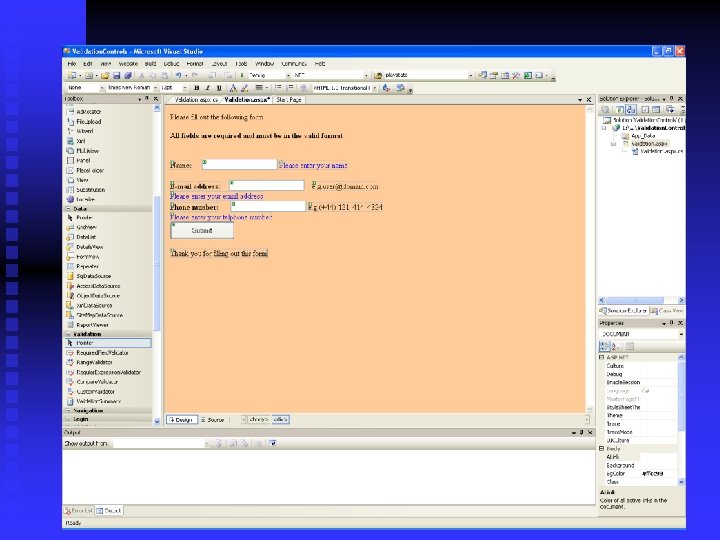Screen dimensions: 720x540
Task: Expand the Login toolbox section
Action: pyautogui.click(x=68, y=419)
